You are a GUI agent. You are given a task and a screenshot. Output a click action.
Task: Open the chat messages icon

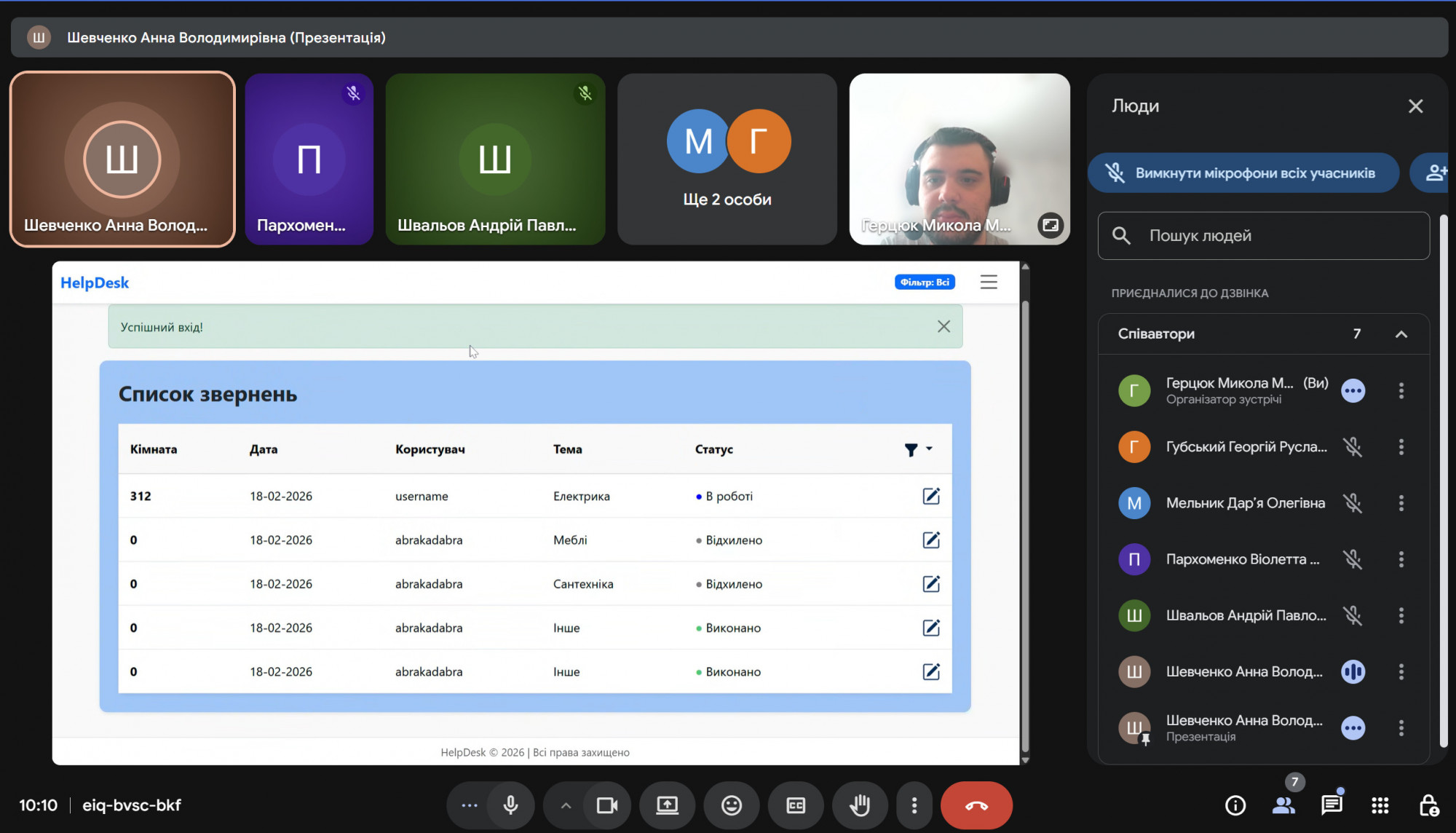point(1332,805)
